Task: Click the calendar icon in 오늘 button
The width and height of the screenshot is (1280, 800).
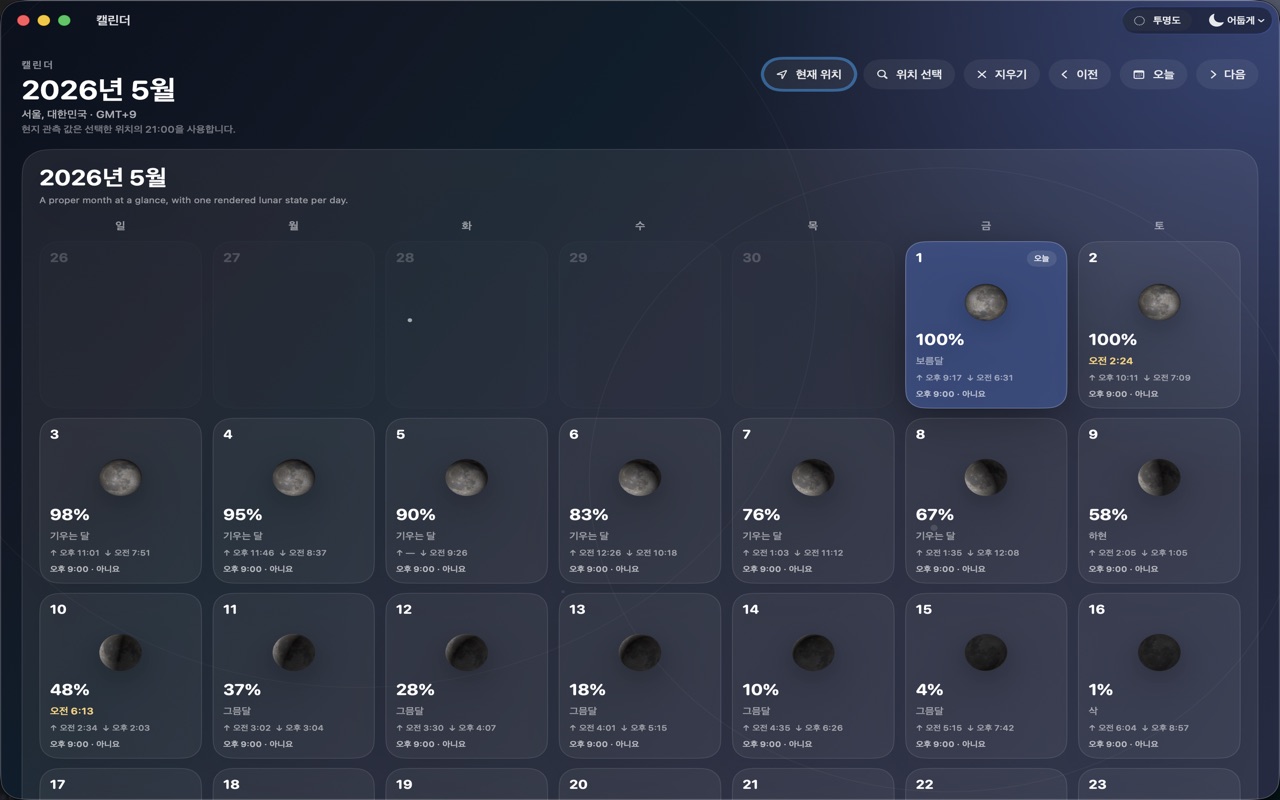Action: 1138,75
